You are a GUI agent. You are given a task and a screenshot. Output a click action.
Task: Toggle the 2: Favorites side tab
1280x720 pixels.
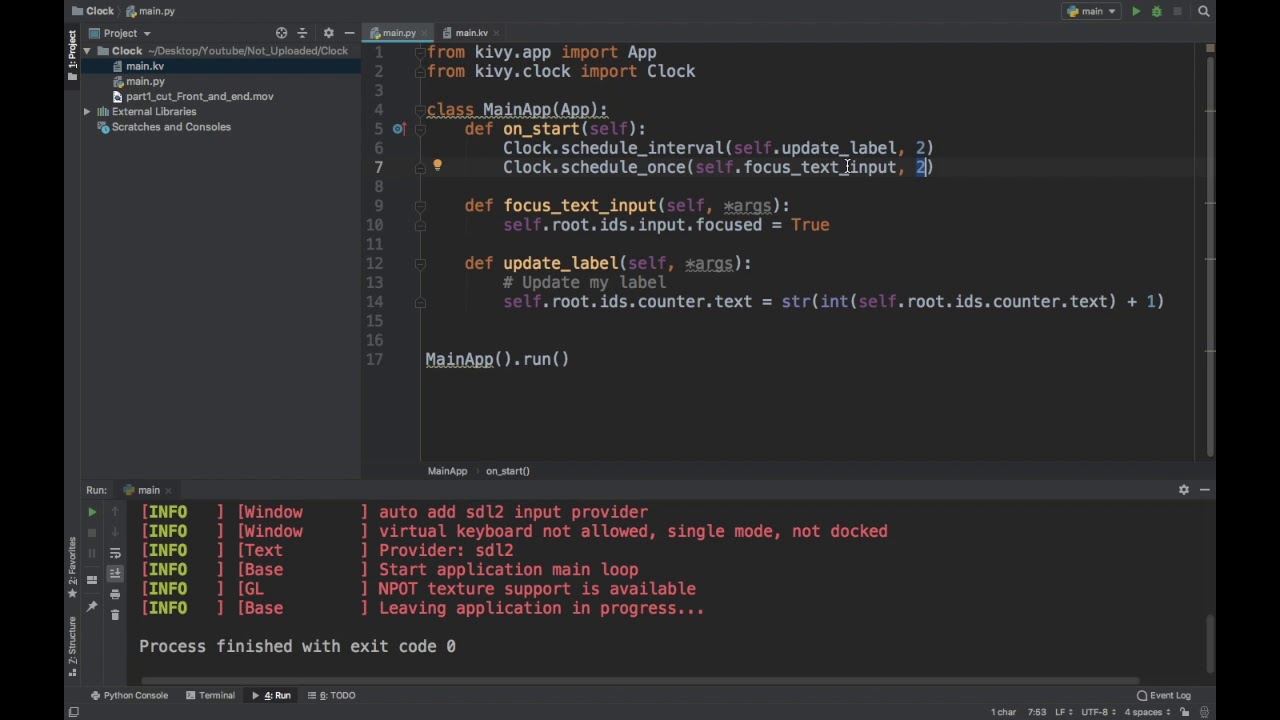coord(72,568)
